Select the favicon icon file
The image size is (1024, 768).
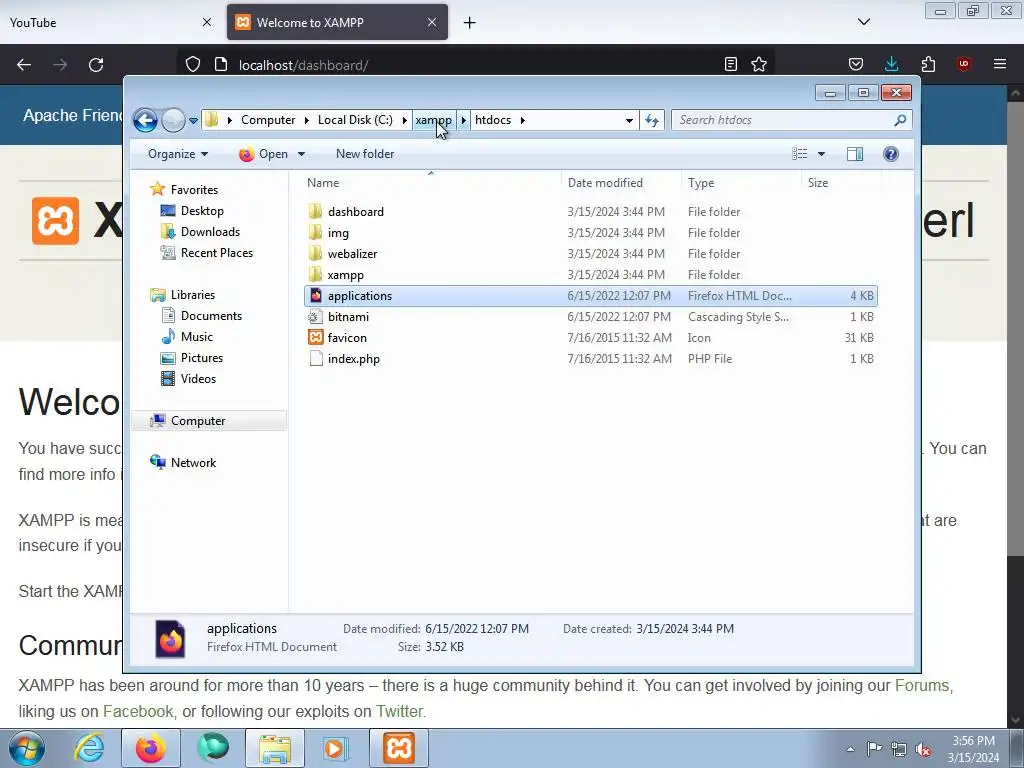point(590,338)
